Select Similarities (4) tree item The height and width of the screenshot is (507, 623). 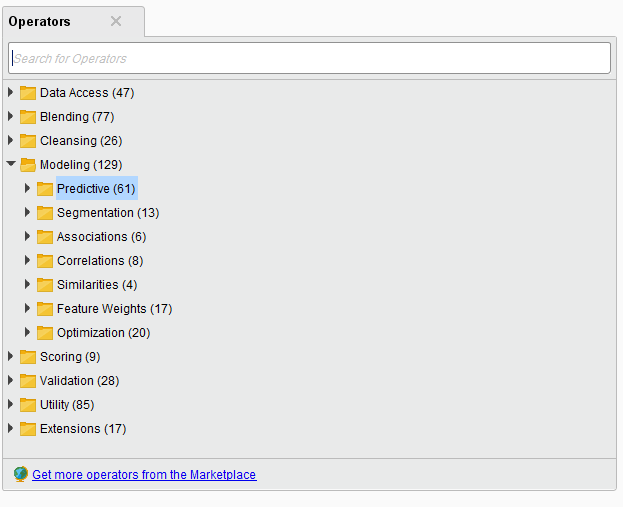(x=97, y=285)
